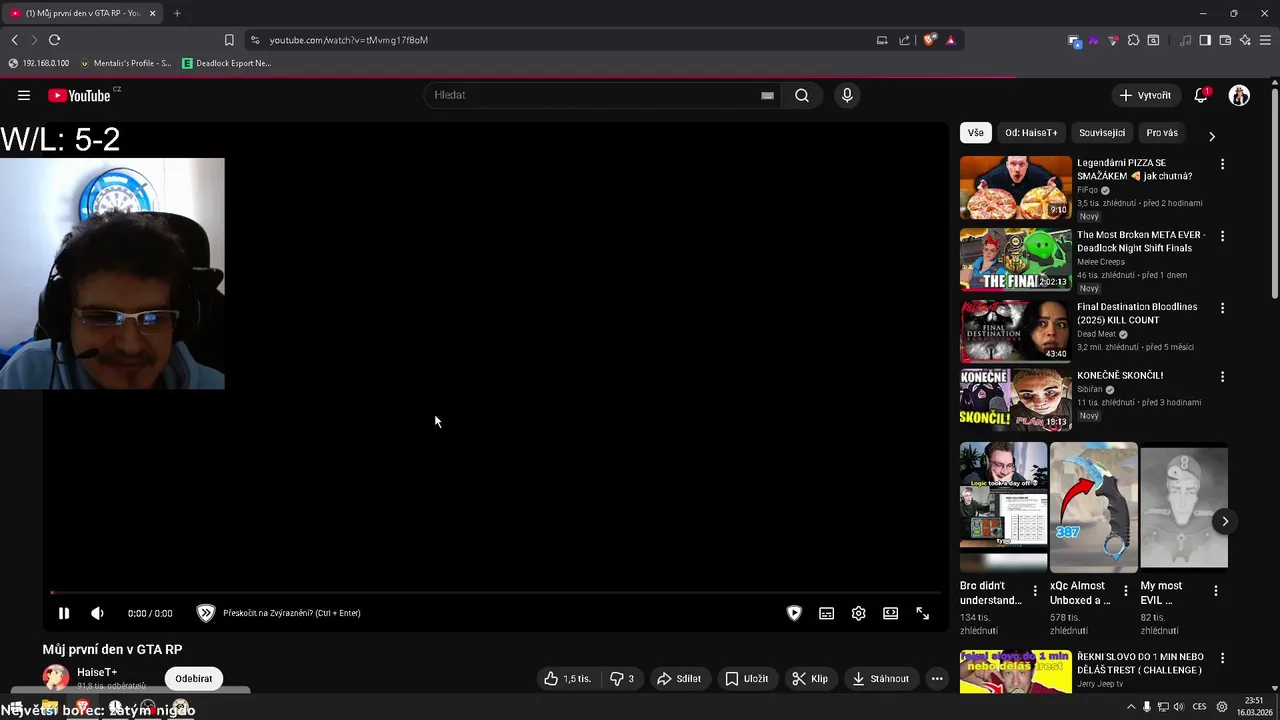Enter fullscreen mode in the player
The height and width of the screenshot is (720, 1280).
922,613
